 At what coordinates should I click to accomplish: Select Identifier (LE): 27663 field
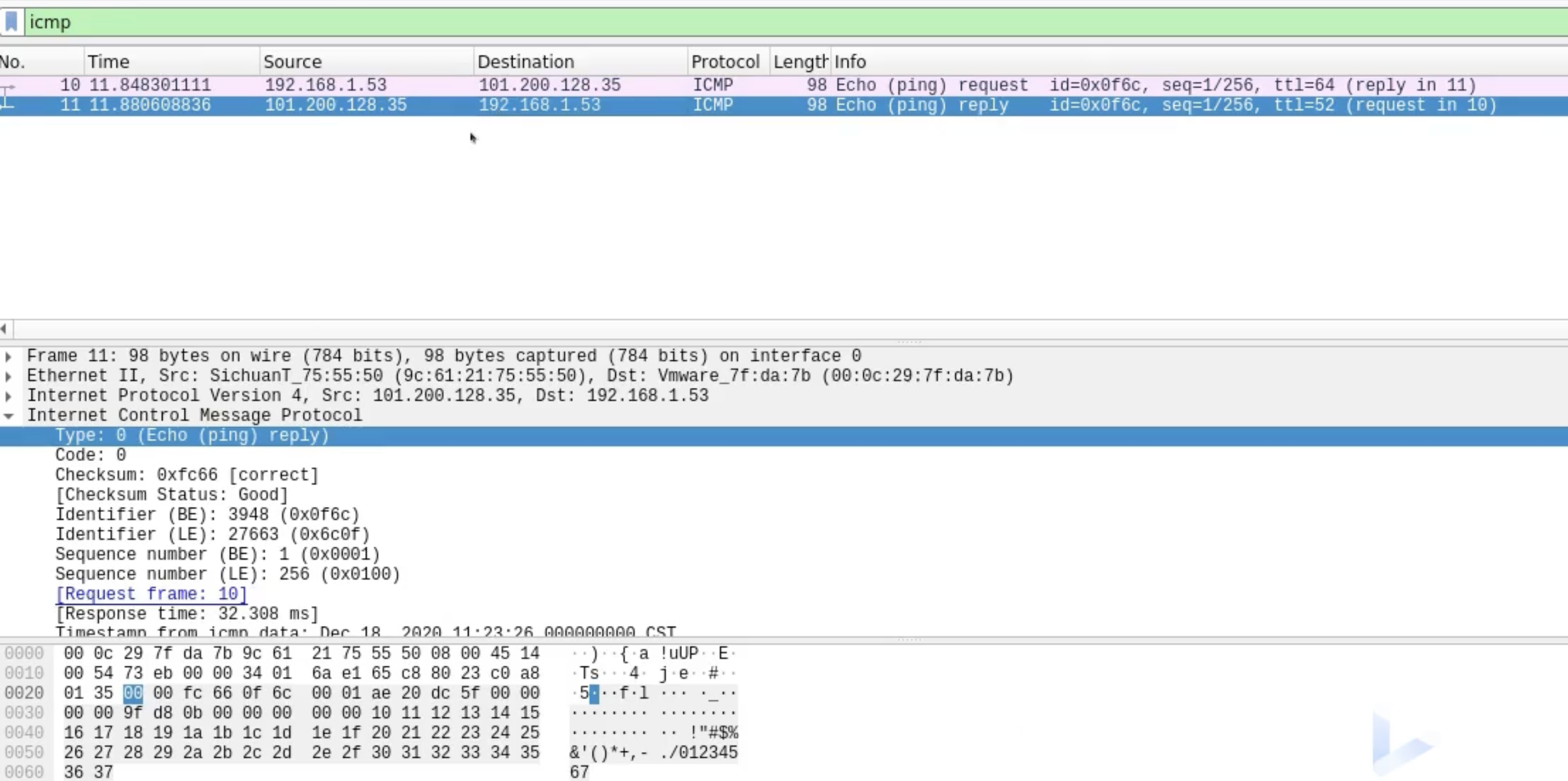click(x=212, y=535)
